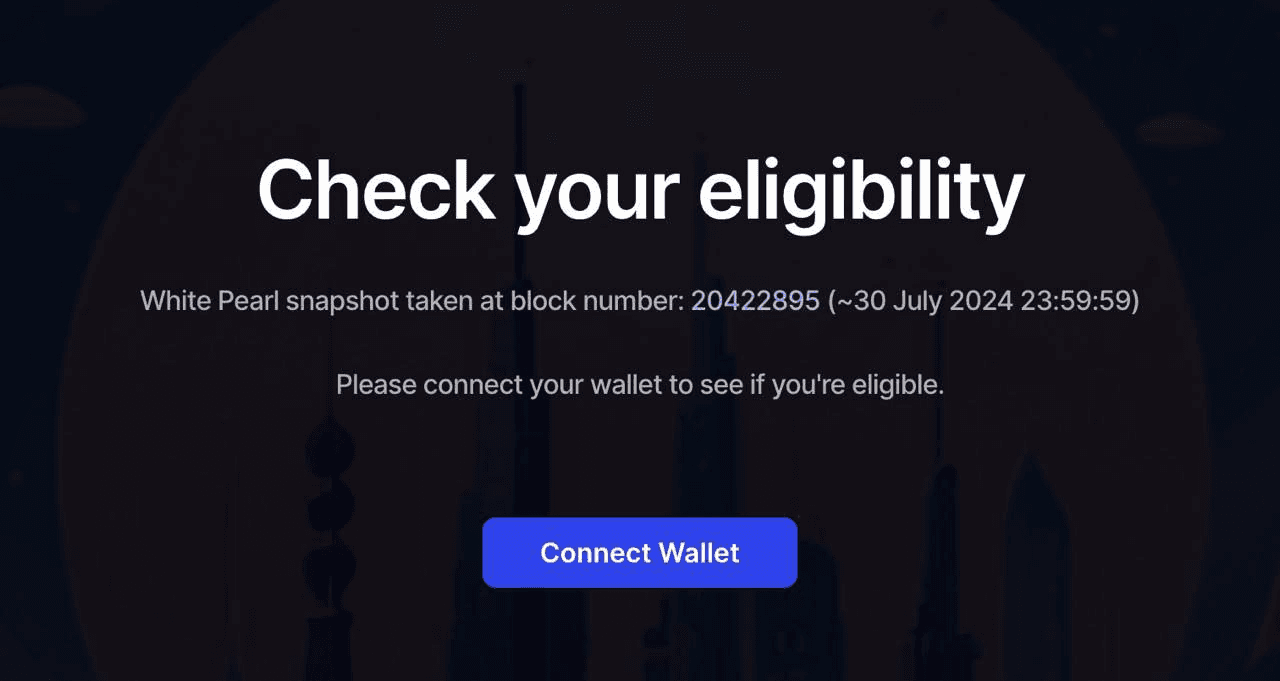
Task: Click the word "Wallet" on the blue button
Action: point(697,552)
